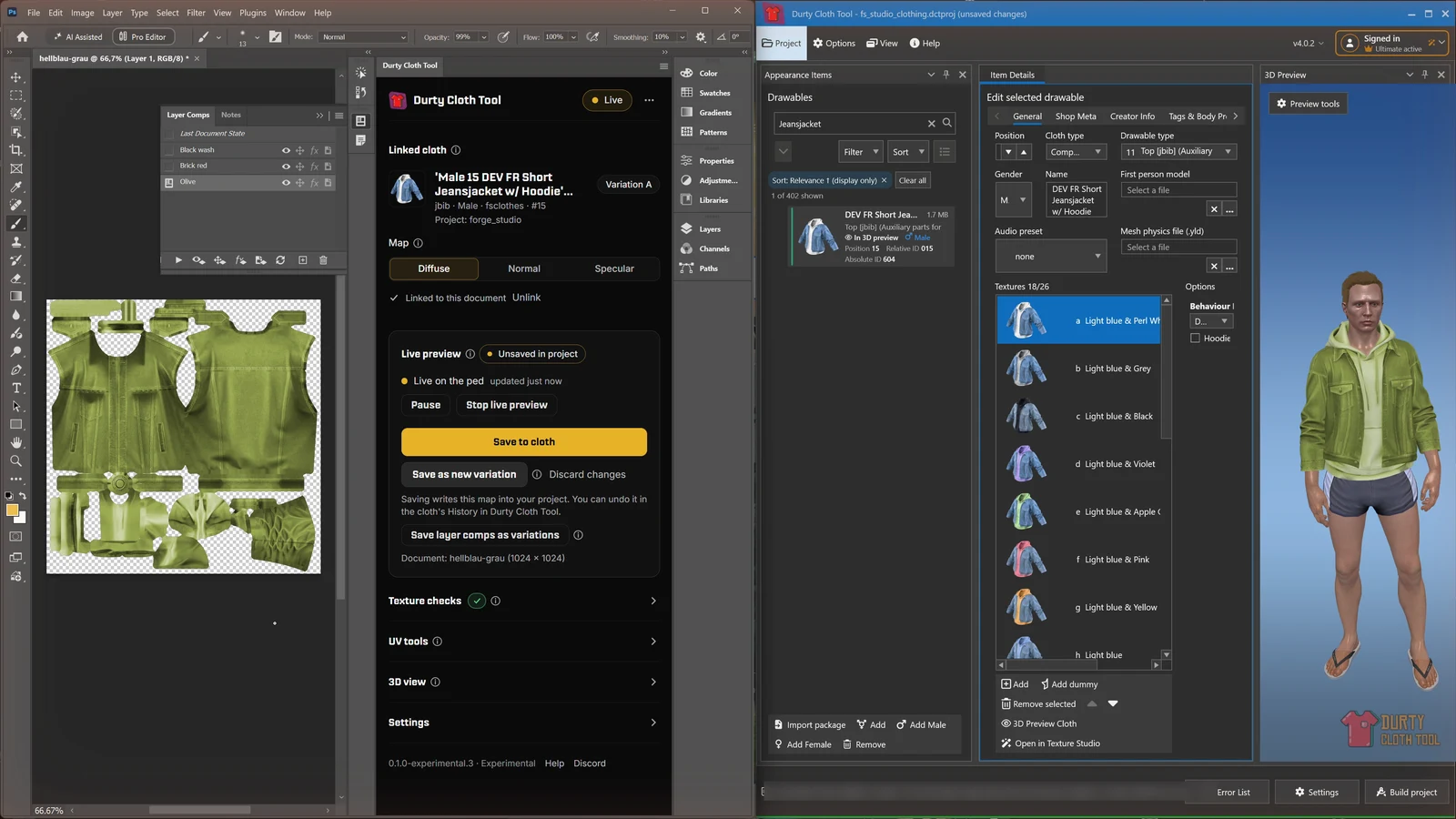Select the Clone Stamp tool
This screenshot has height=819, width=1456.
(x=15, y=242)
